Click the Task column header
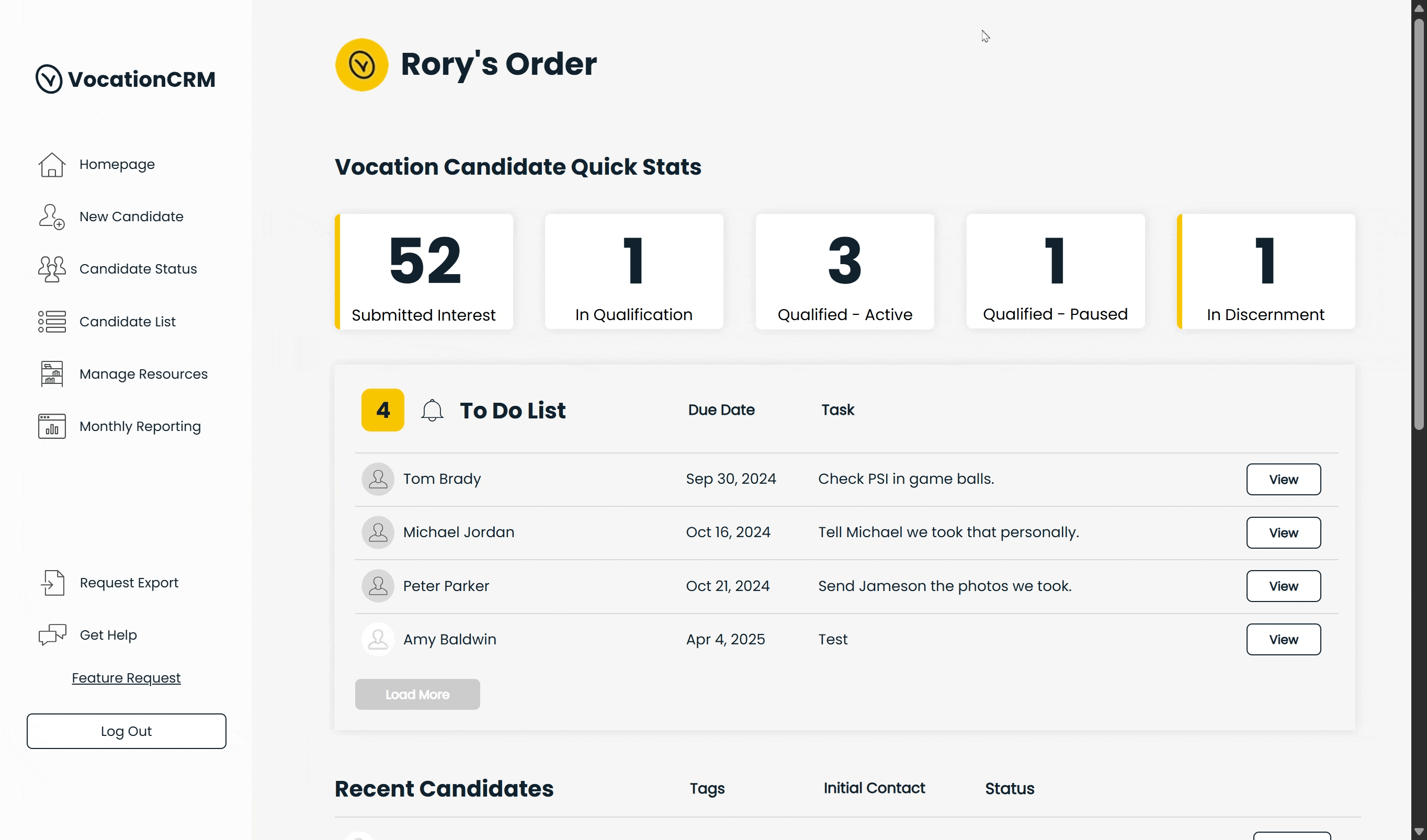This screenshot has width=1427, height=840. pos(837,410)
